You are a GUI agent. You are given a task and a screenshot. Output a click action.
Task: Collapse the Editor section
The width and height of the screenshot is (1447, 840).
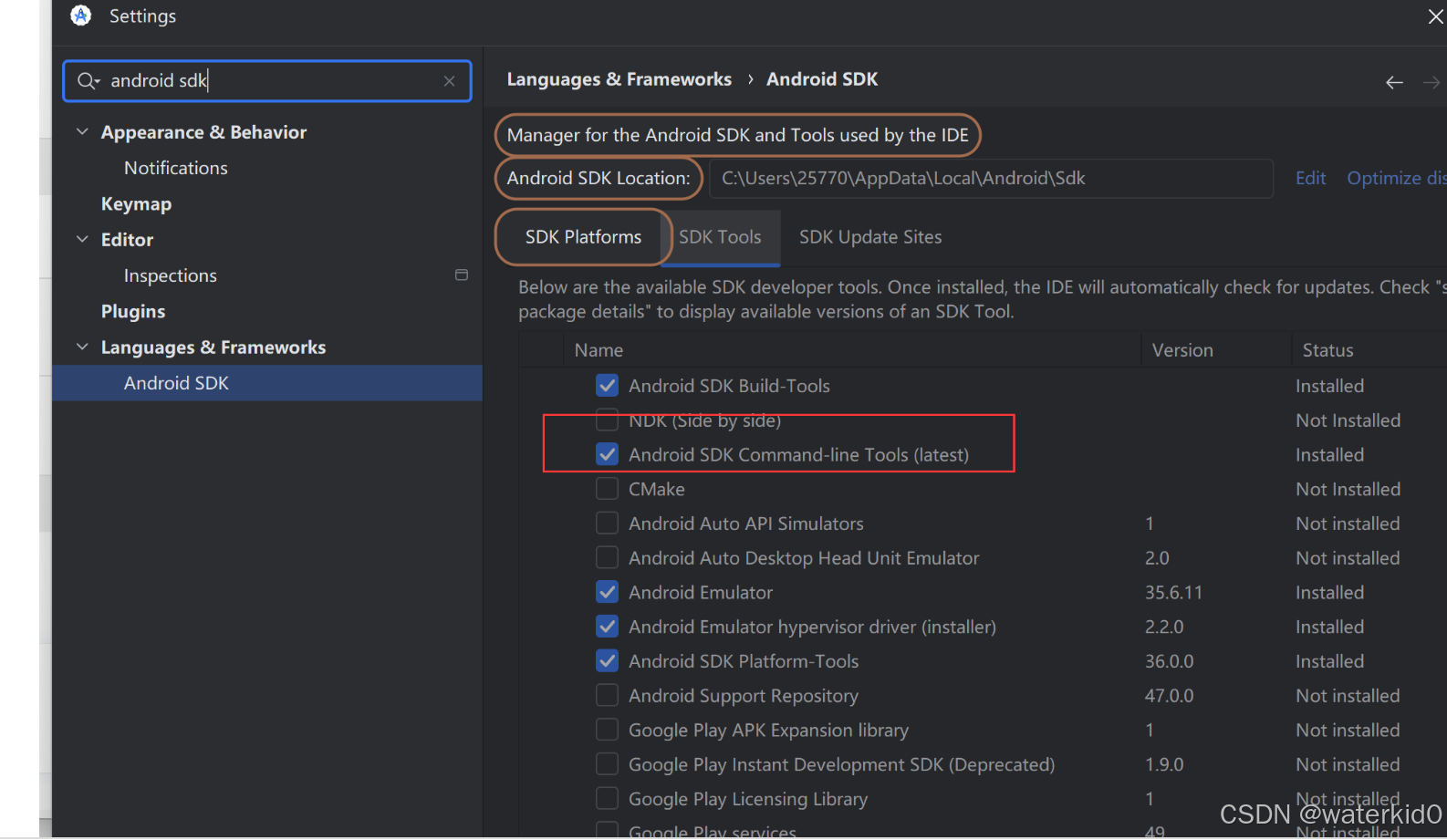tap(82, 239)
